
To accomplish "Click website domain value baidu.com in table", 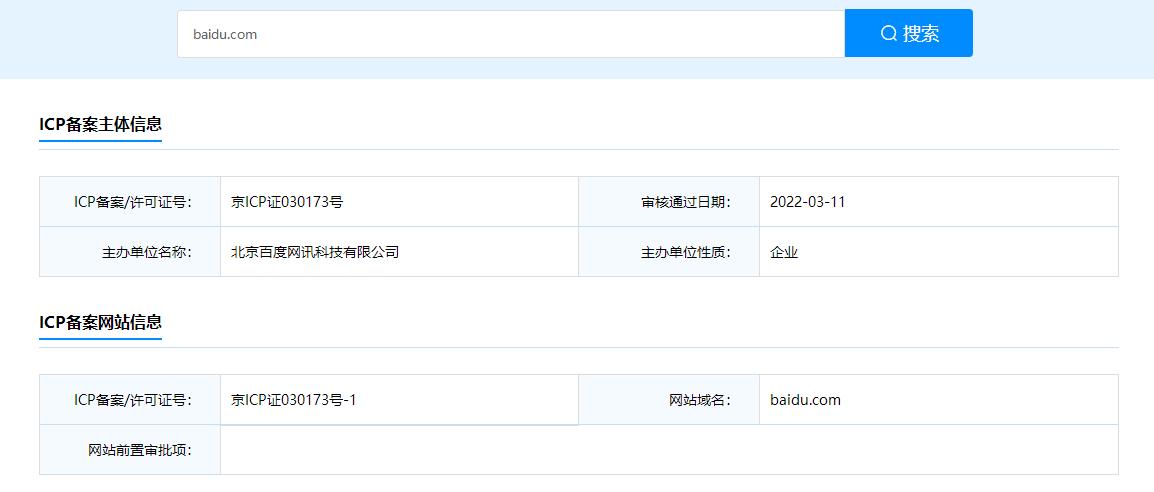I will [805, 400].
